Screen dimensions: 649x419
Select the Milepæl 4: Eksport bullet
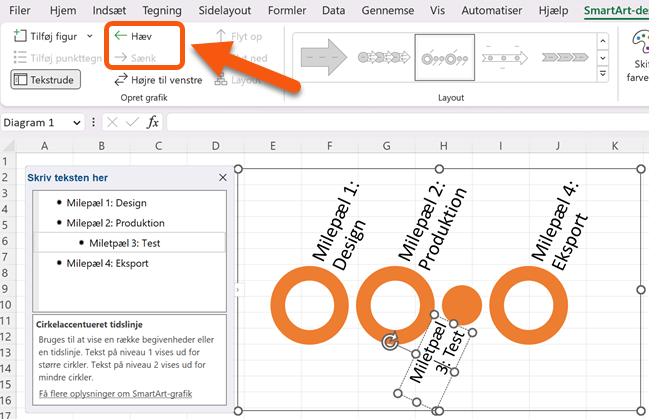point(106,262)
